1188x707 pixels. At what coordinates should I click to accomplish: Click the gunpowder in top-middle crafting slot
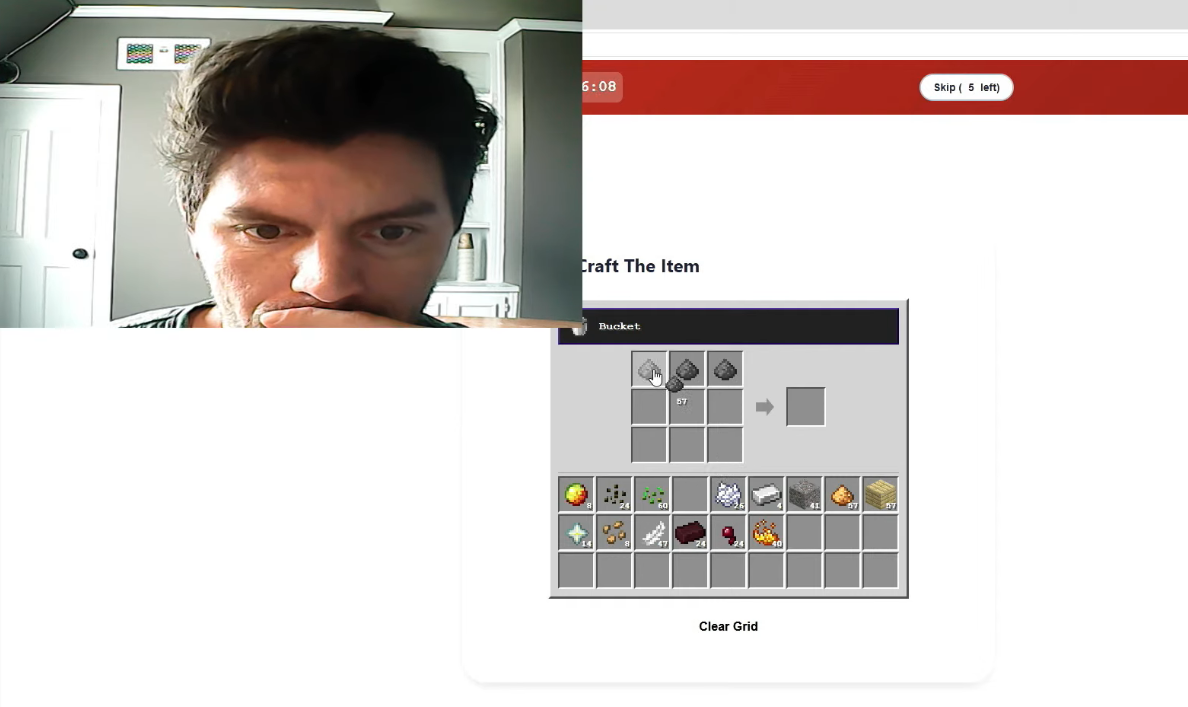[x=687, y=370]
